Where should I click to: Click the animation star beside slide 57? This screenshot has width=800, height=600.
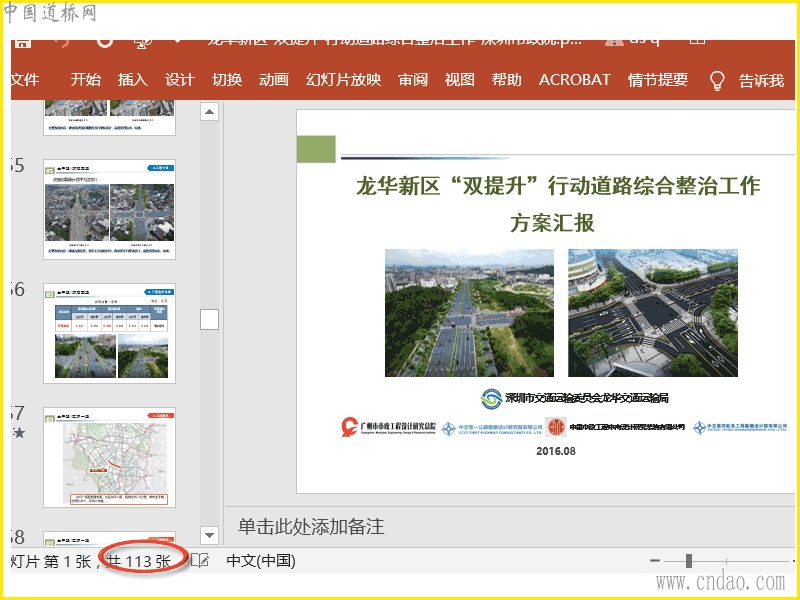pyautogui.click(x=18, y=433)
